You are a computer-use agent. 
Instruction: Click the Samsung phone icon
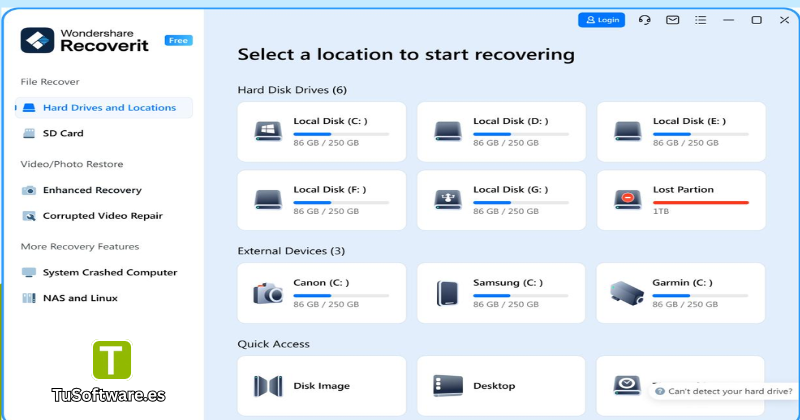448,293
